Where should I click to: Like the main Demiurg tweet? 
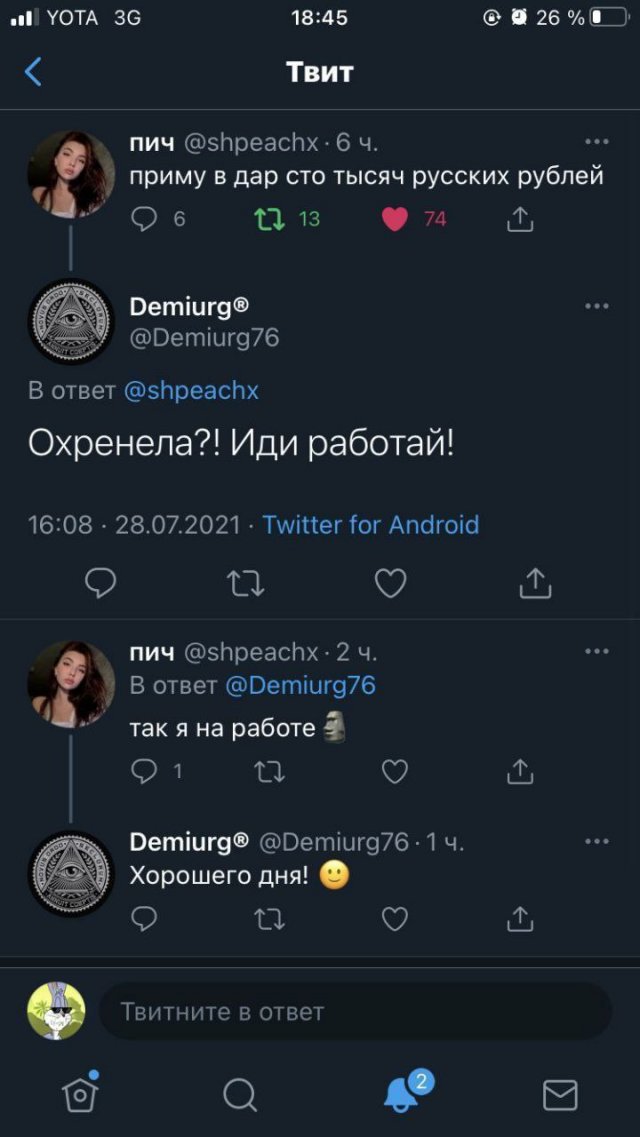[390, 582]
